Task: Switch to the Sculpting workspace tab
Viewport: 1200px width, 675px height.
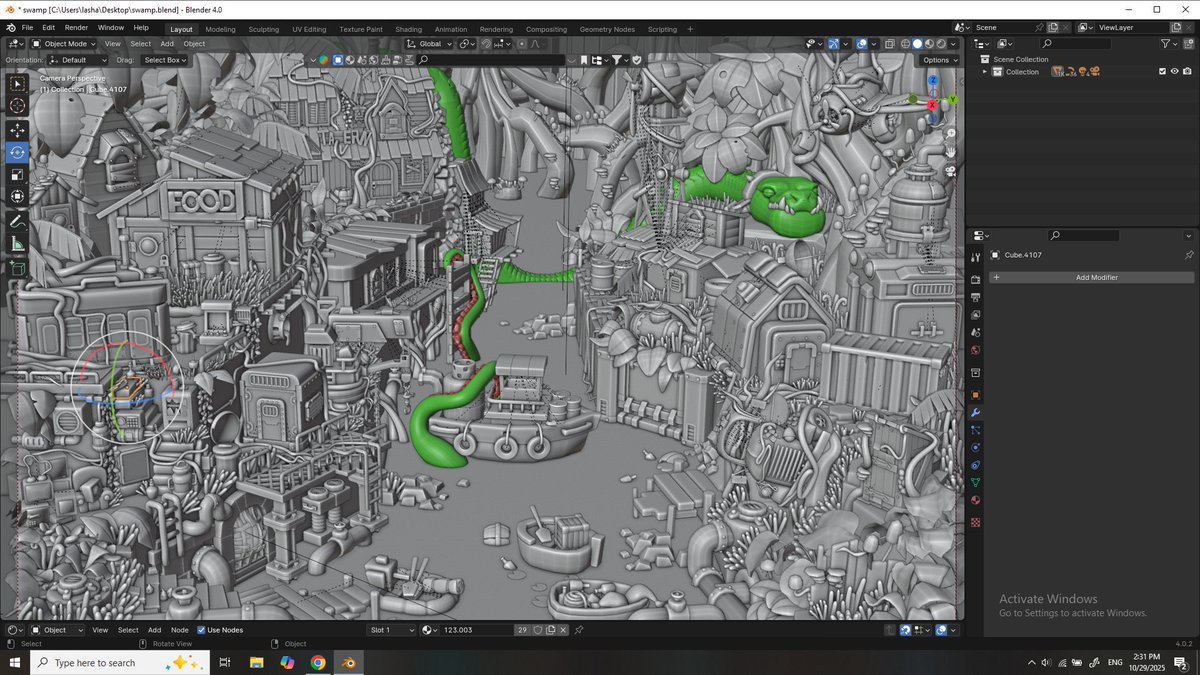Action: click(x=264, y=29)
